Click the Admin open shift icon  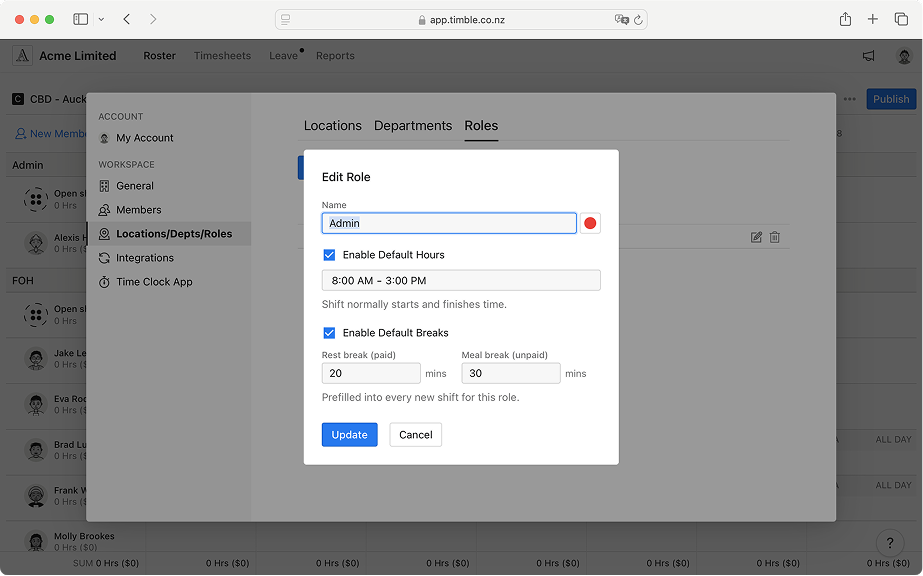(36, 199)
